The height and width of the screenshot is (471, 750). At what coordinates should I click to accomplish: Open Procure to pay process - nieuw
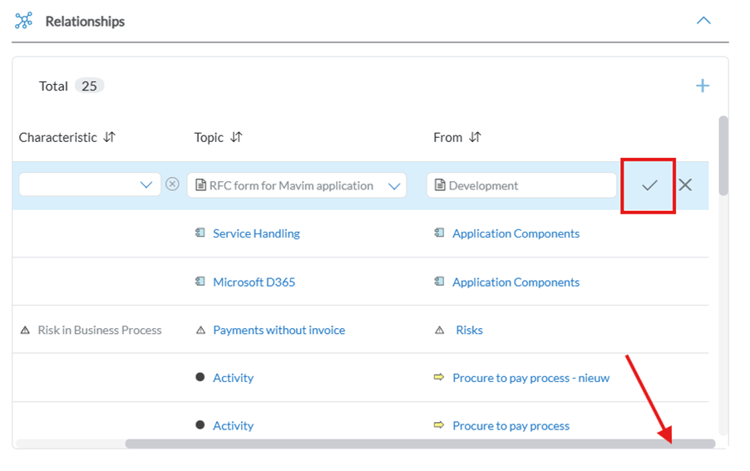pos(530,378)
